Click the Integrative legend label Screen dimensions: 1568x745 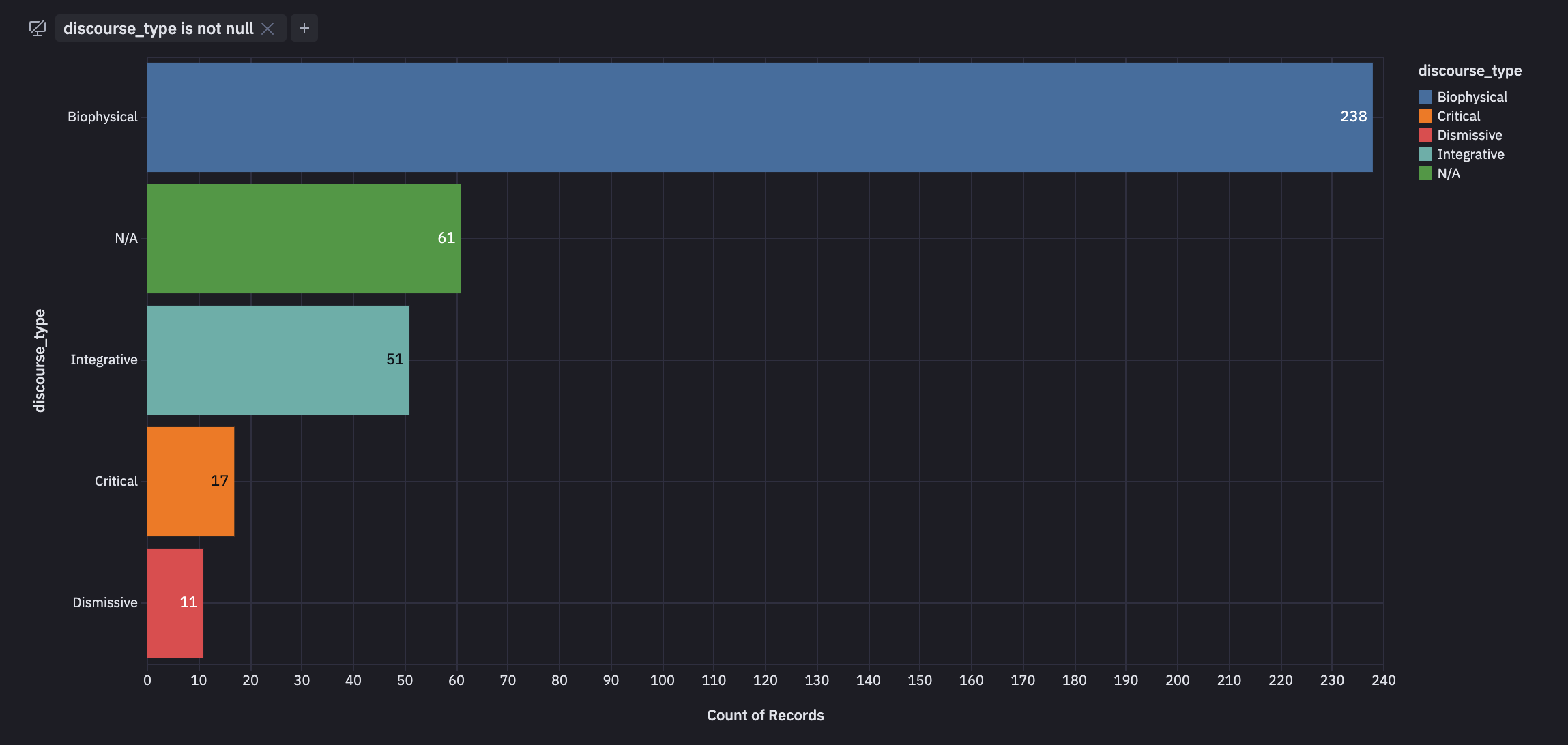(1470, 154)
